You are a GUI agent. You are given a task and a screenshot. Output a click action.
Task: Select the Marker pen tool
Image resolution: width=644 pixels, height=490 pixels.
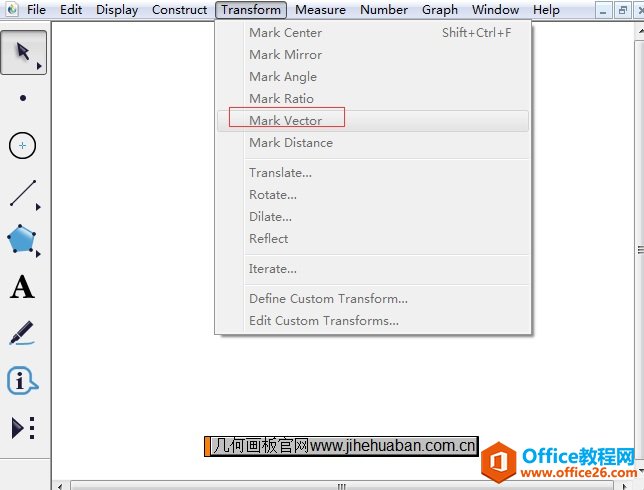click(x=21, y=333)
